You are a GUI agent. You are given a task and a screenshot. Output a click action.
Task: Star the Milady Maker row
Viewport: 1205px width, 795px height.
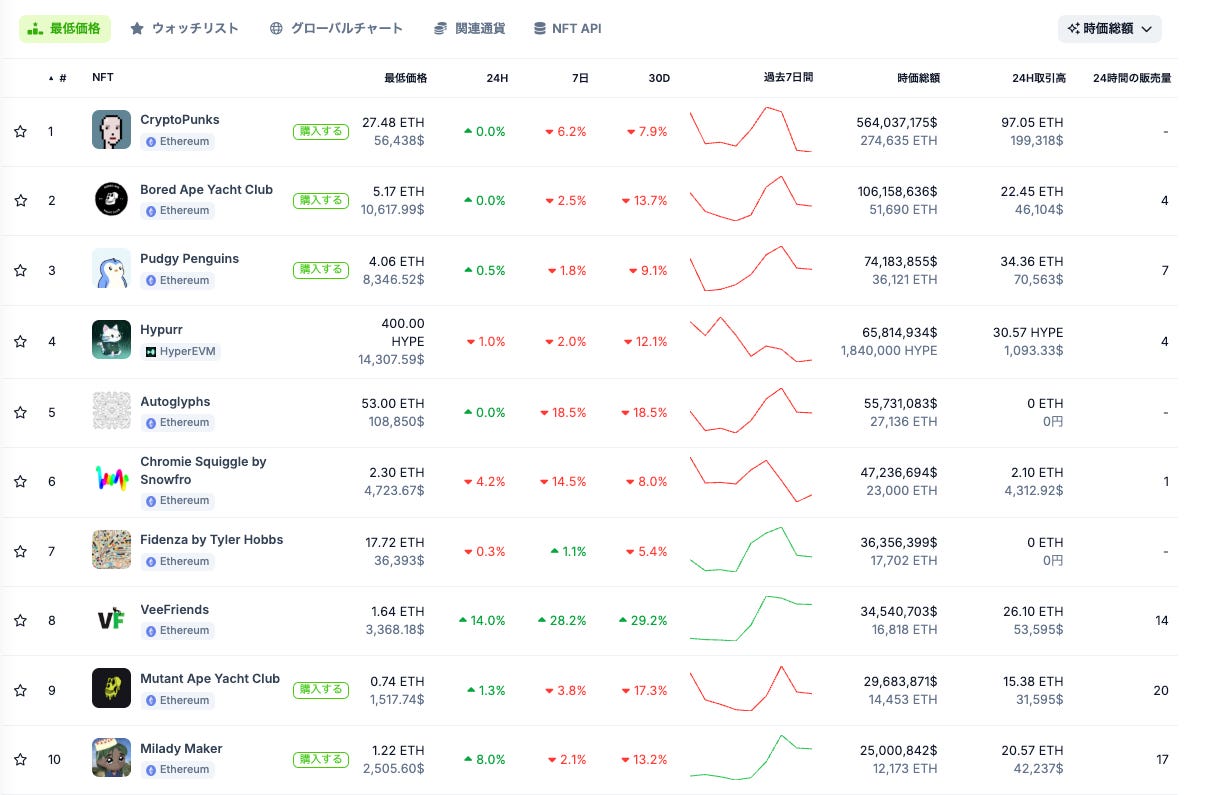20,759
